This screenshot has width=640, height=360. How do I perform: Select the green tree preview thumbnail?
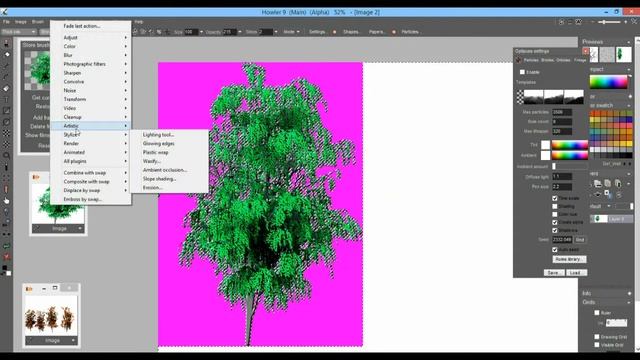(x=624, y=54)
